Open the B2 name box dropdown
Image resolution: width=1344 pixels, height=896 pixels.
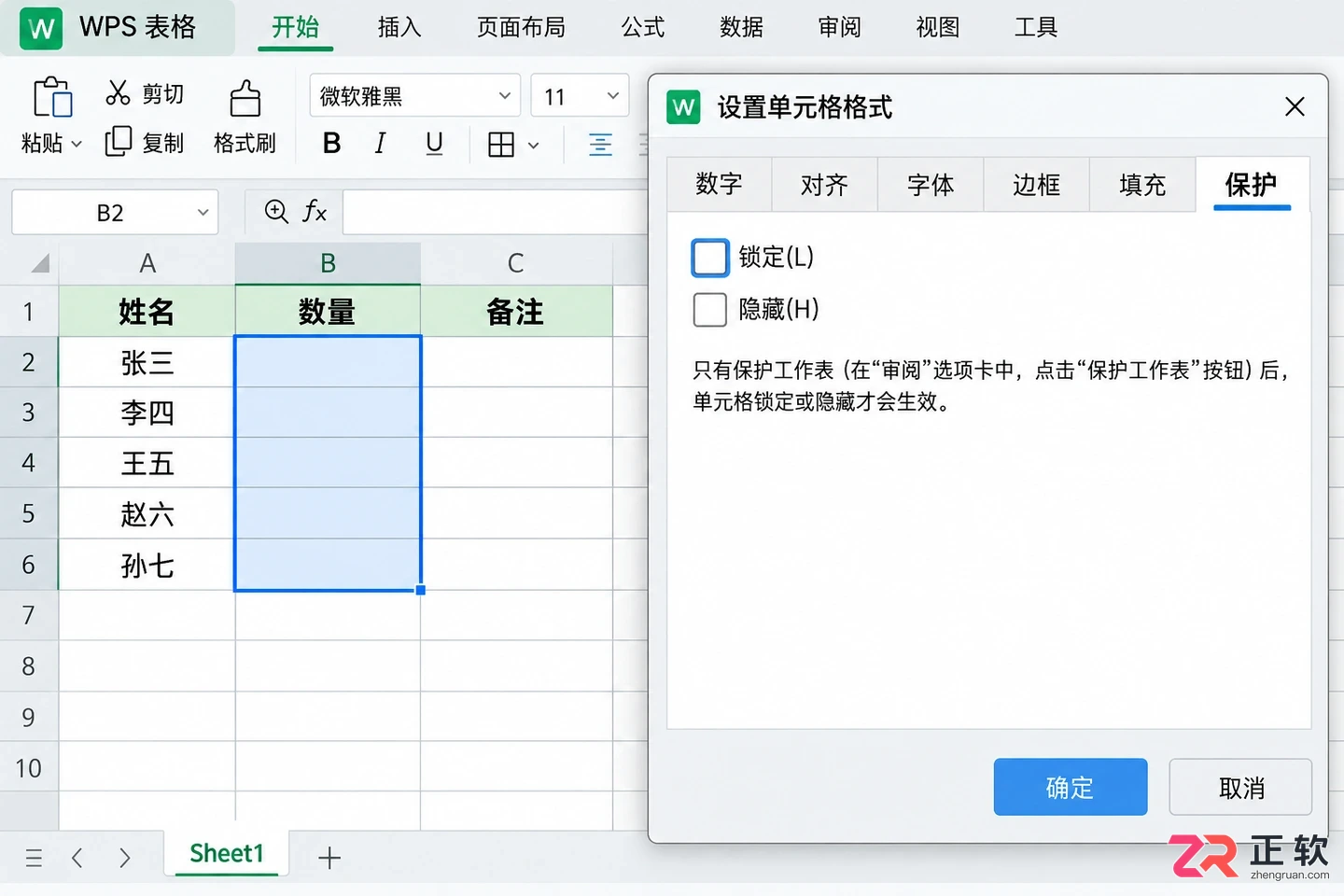click(203, 212)
